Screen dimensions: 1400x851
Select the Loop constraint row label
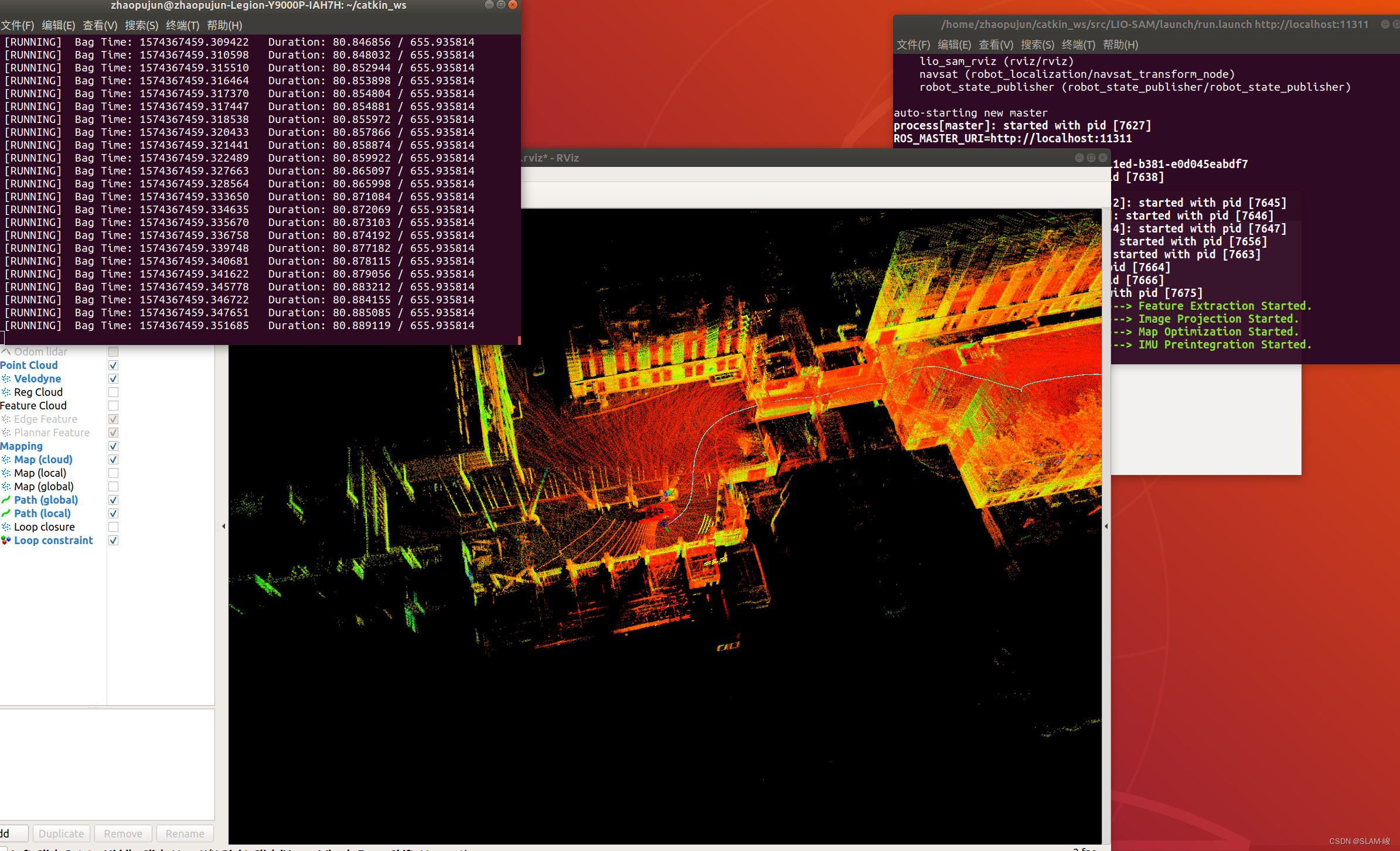click(x=53, y=541)
